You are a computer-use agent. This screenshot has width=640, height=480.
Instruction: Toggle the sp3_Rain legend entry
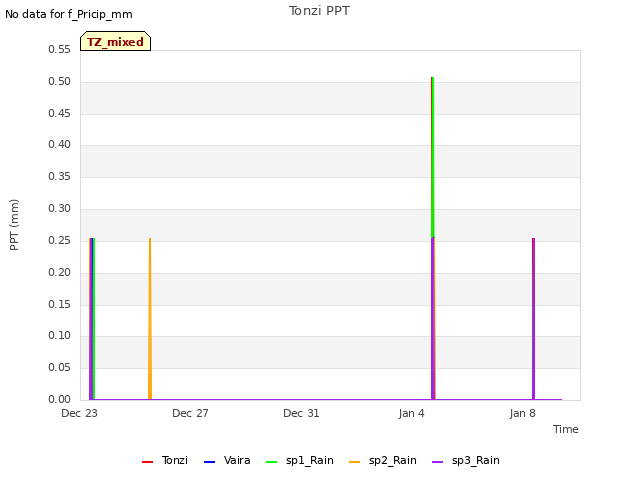pyautogui.click(x=466, y=461)
